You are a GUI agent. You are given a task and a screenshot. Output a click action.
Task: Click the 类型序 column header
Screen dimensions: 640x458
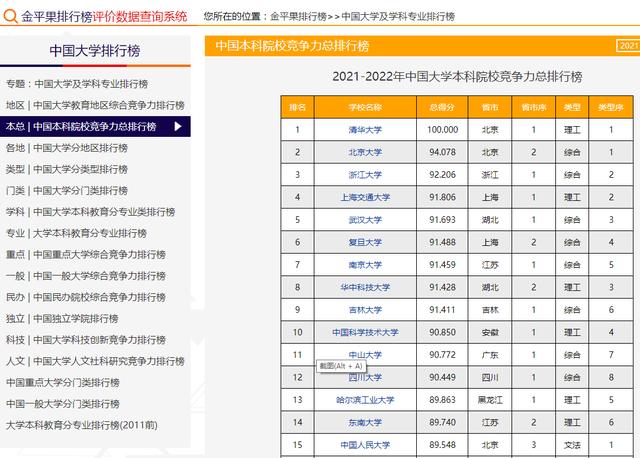point(611,107)
